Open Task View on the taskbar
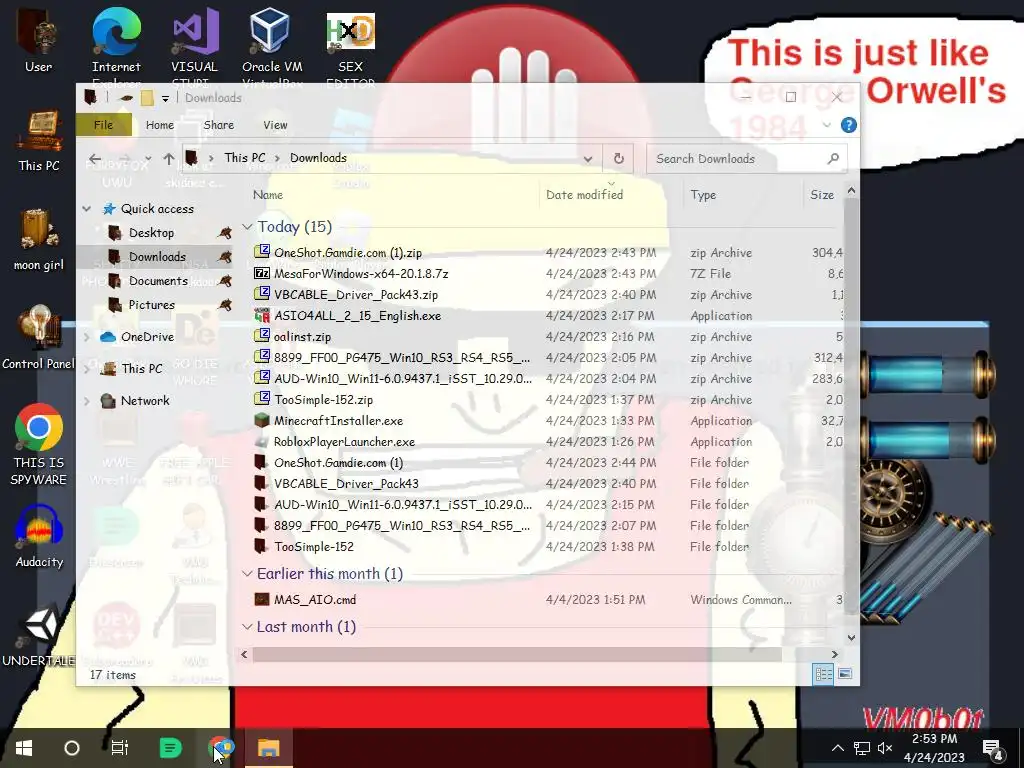Viewport: 1024px width, 768px height. pyautogui.click(x=120, y=748)
